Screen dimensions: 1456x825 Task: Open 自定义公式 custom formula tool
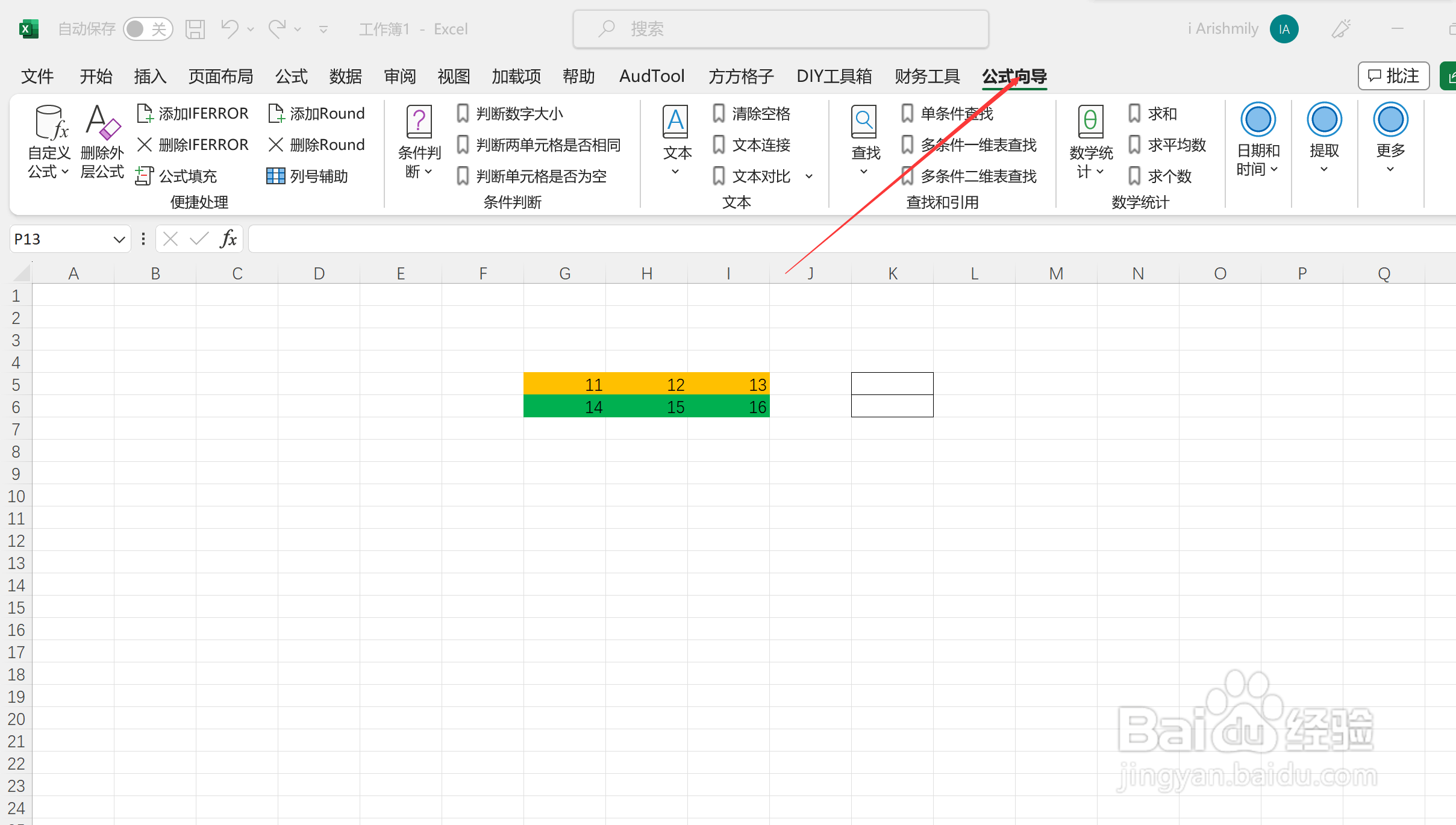[x=49, y=142]
